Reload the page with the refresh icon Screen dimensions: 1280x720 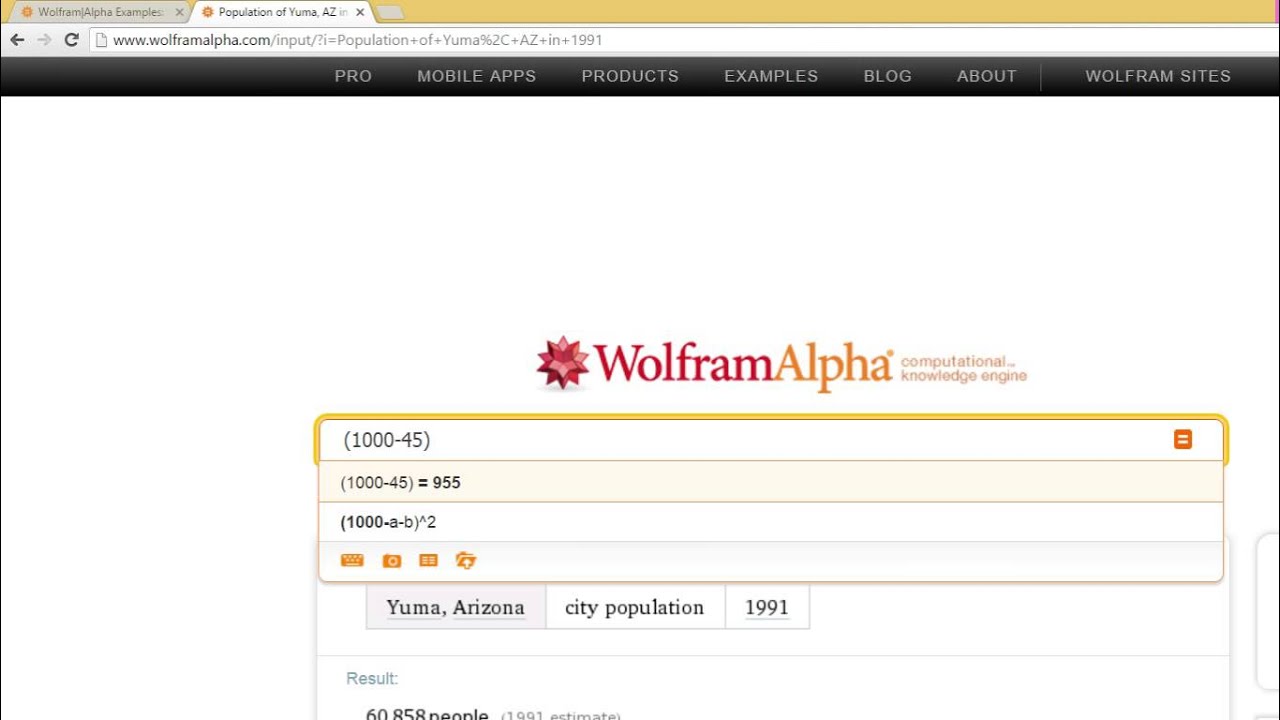71,40
